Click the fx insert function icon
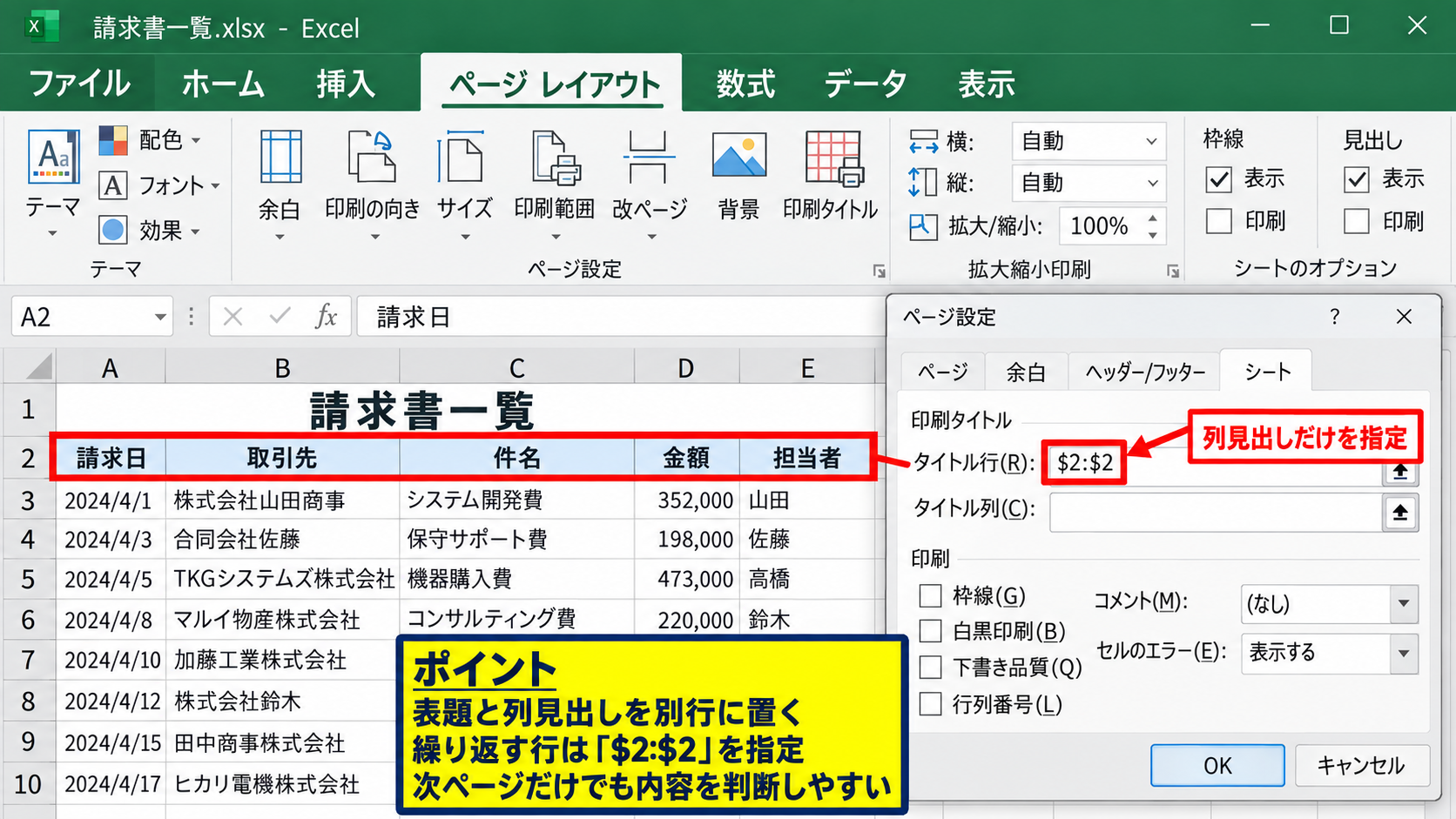 (x=326, y=317)
